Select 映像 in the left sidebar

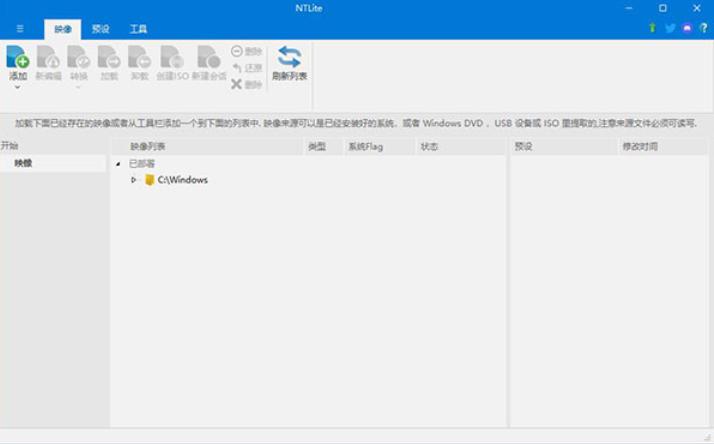click(x=24, y=163)
